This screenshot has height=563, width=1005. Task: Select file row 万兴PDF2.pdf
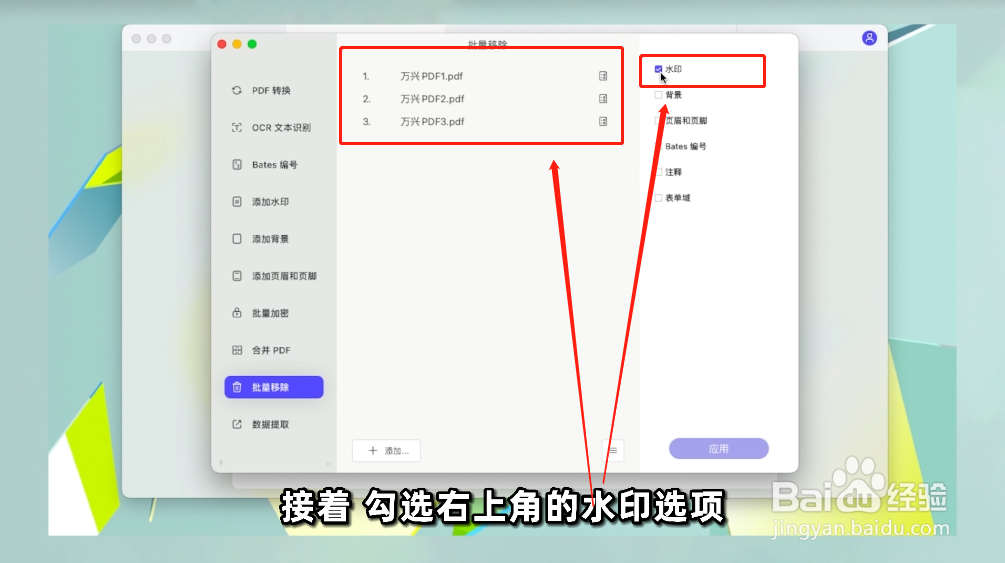click(x=484, y=99)
